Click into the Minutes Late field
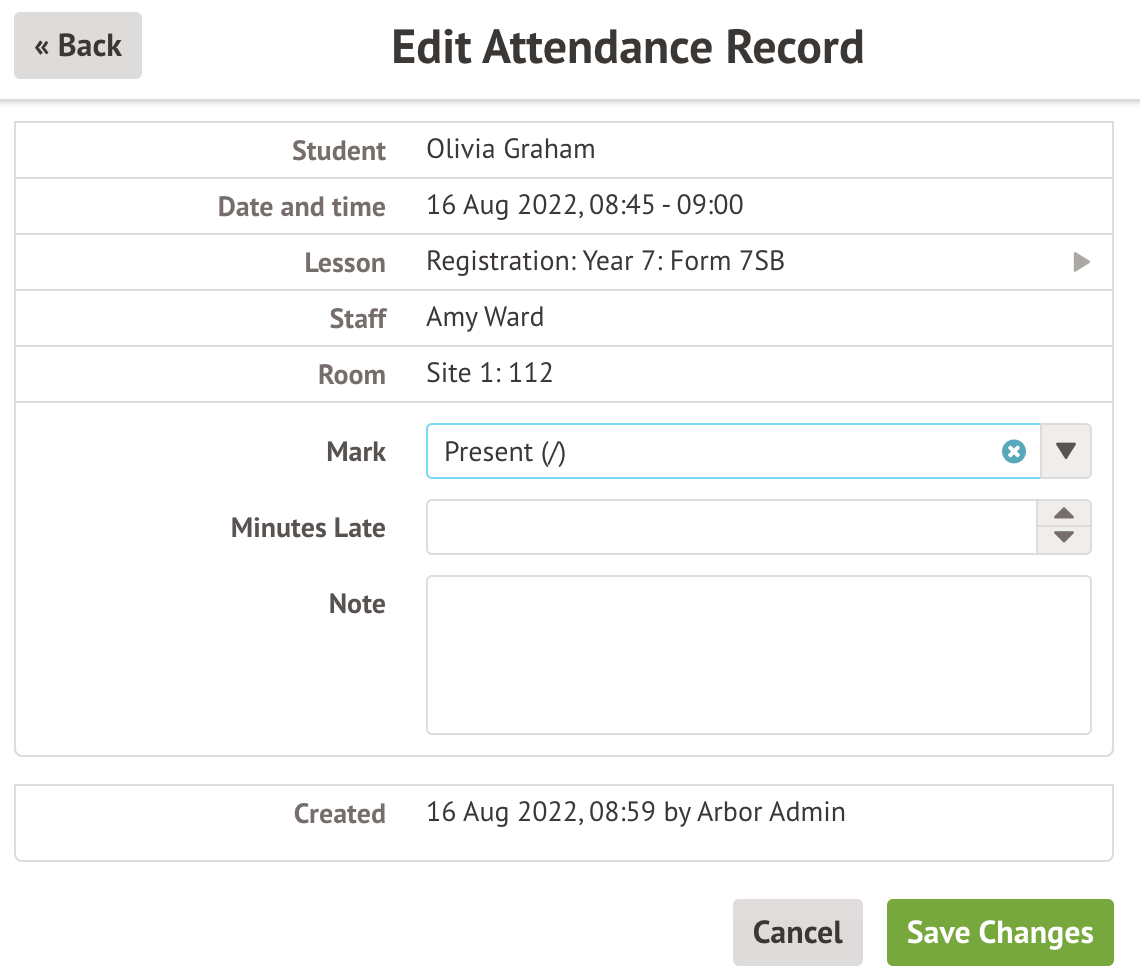The width and height of the screenshot is (1140, 978). tap(731, 527)
